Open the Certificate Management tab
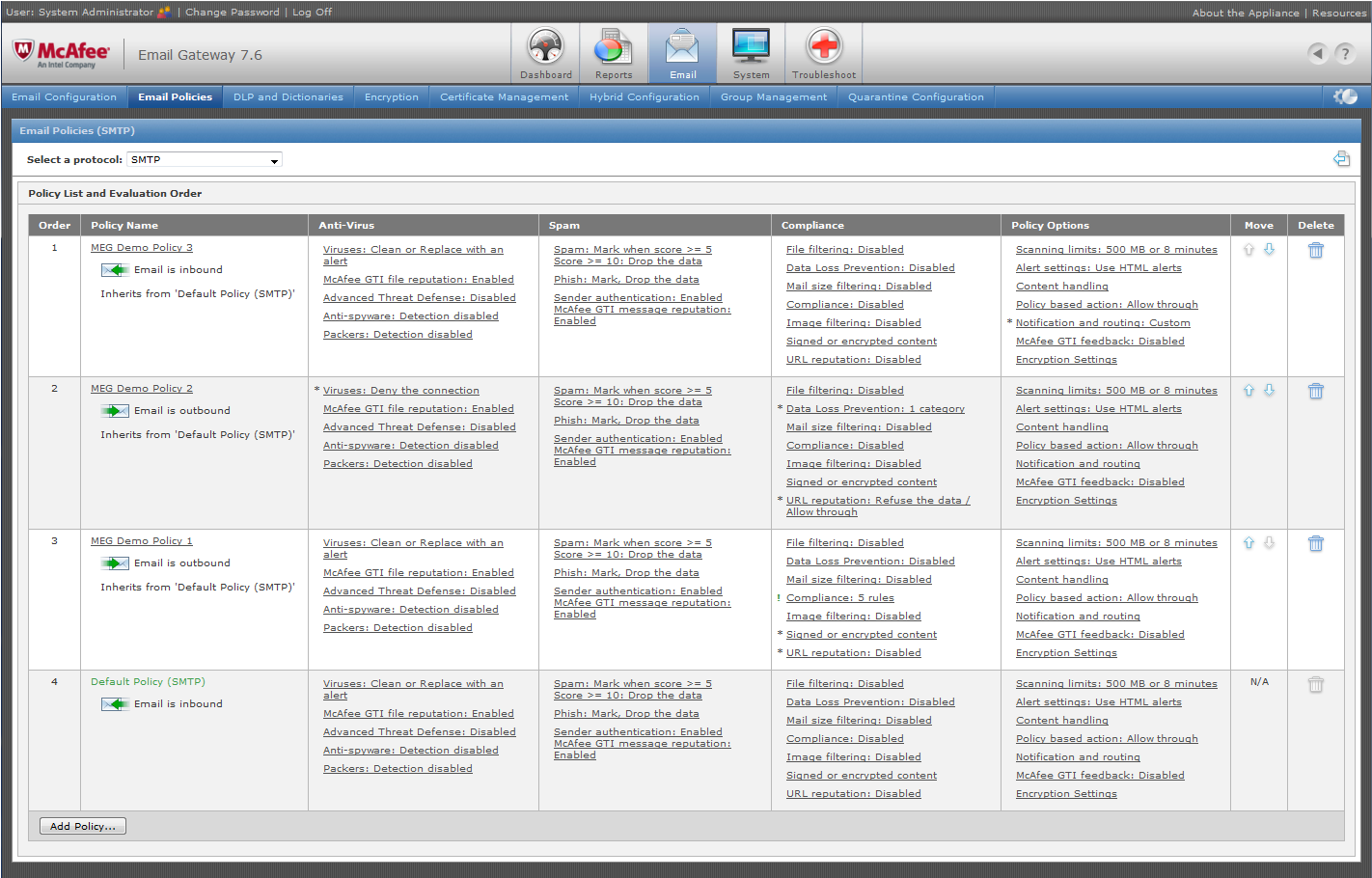The image size is (1372, 878). click(x=504, y=96)
